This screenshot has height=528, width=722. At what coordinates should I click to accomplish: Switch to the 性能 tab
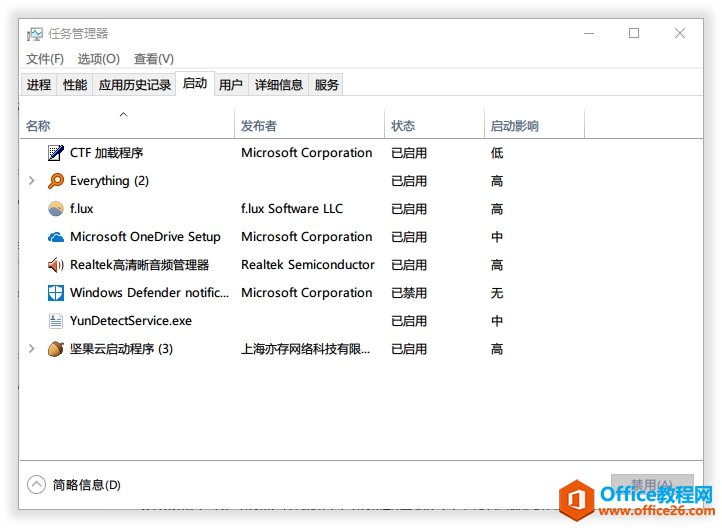tap(75, 85)
